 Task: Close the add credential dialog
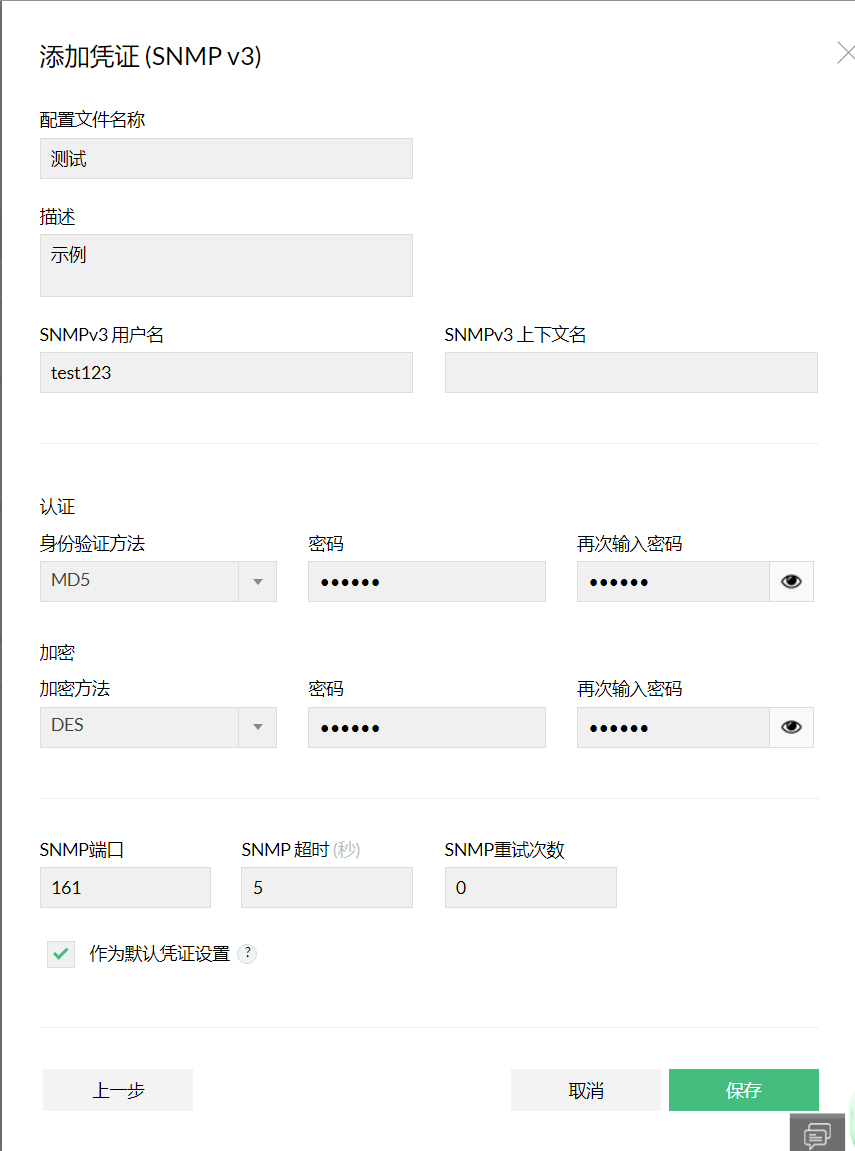coord(845,54)
